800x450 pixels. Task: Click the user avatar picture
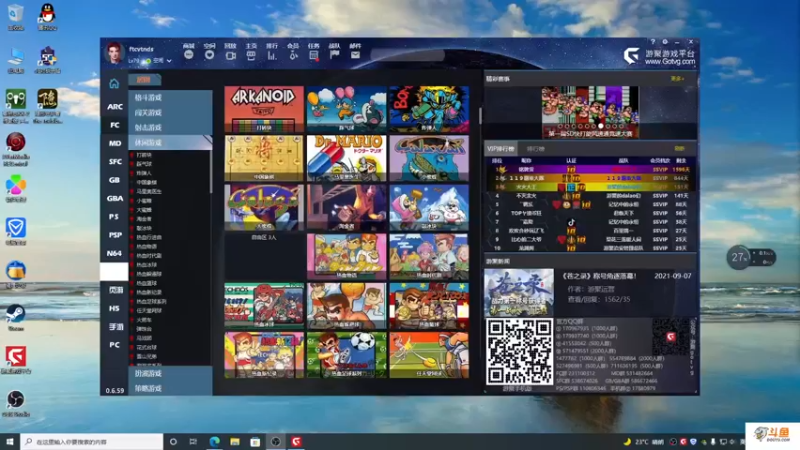[x=114, y=53]
